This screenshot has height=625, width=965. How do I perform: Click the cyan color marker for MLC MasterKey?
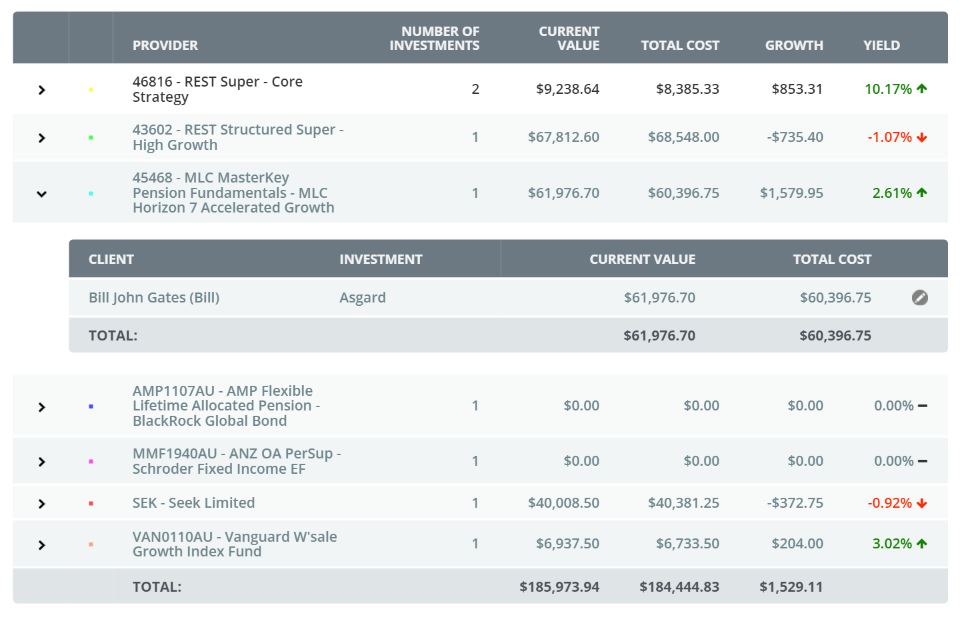pos(91,194)
